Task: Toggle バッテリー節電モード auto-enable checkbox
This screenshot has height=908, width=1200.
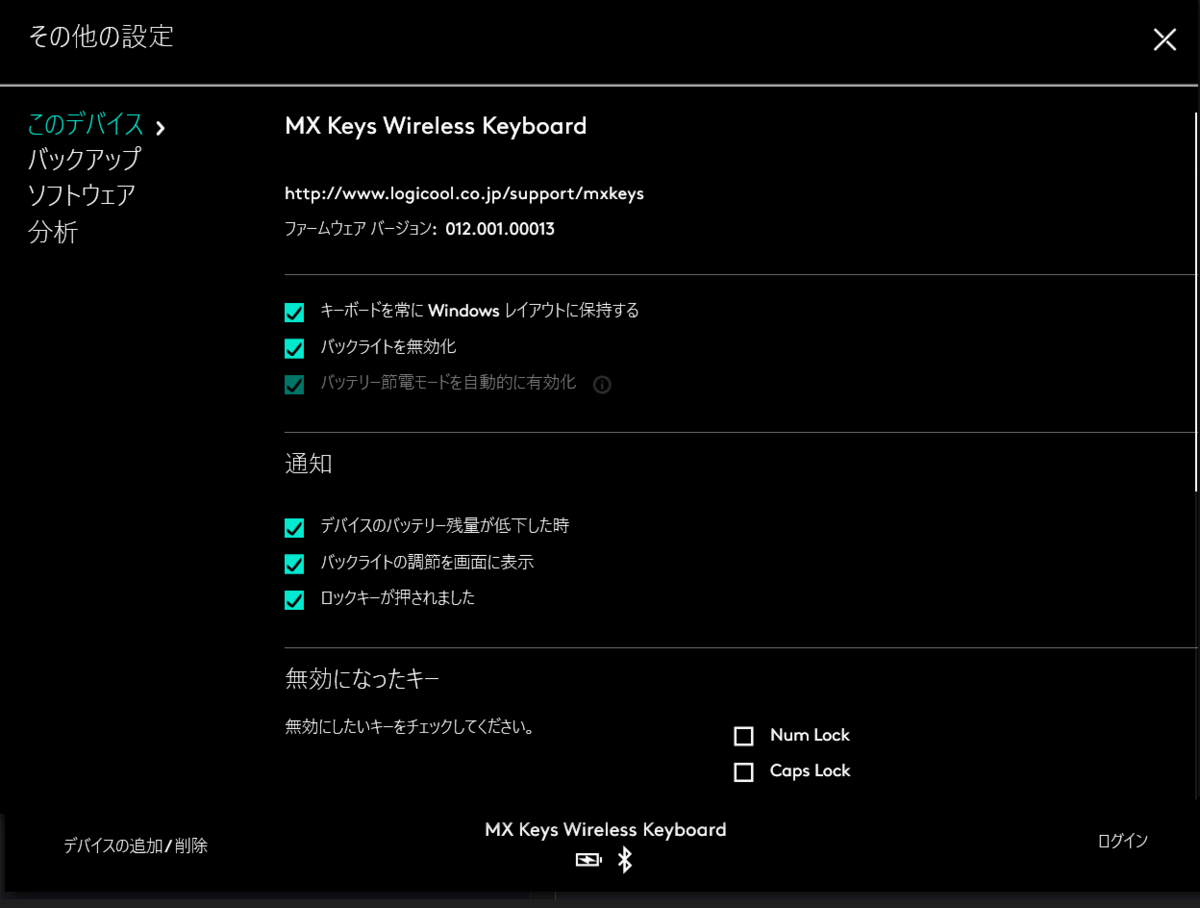Action: click(x=294, y=385)
